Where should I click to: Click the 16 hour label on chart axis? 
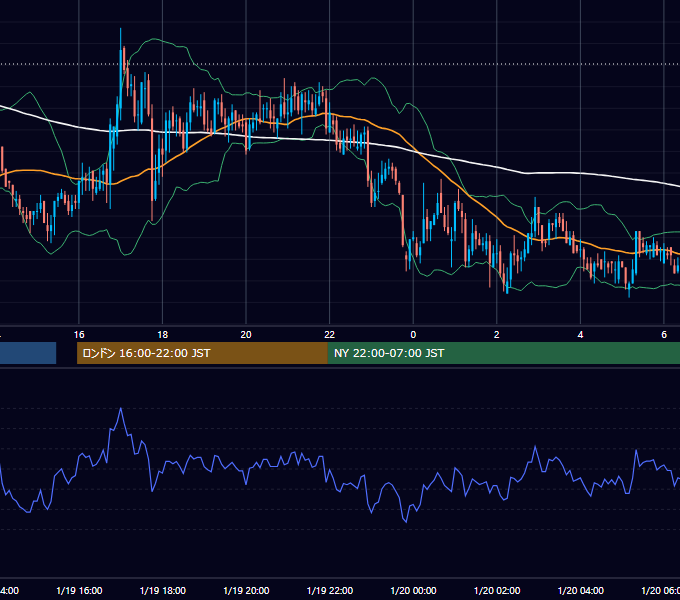[79, 335]
